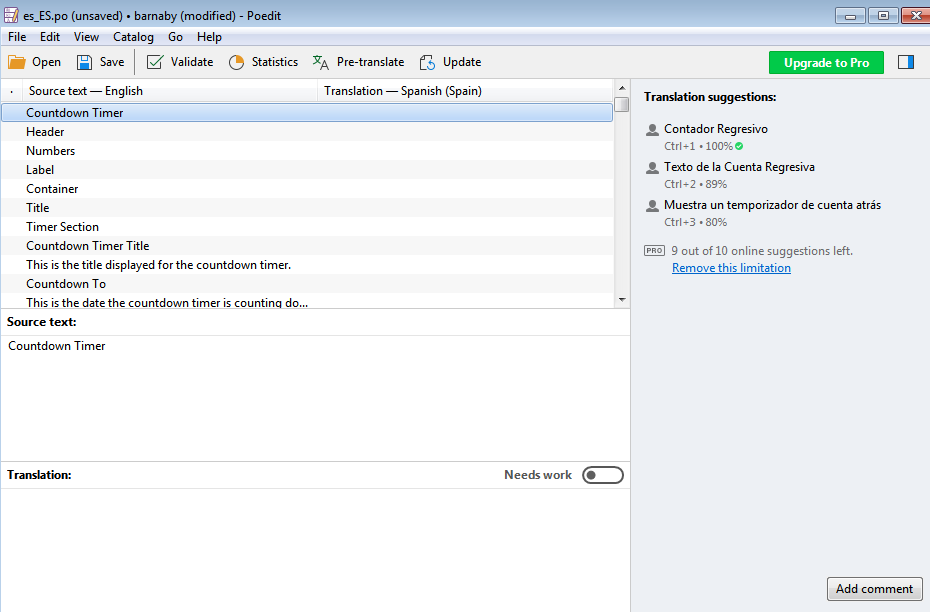Select the Countdown Timer Title entry

(x=87, y=246)
